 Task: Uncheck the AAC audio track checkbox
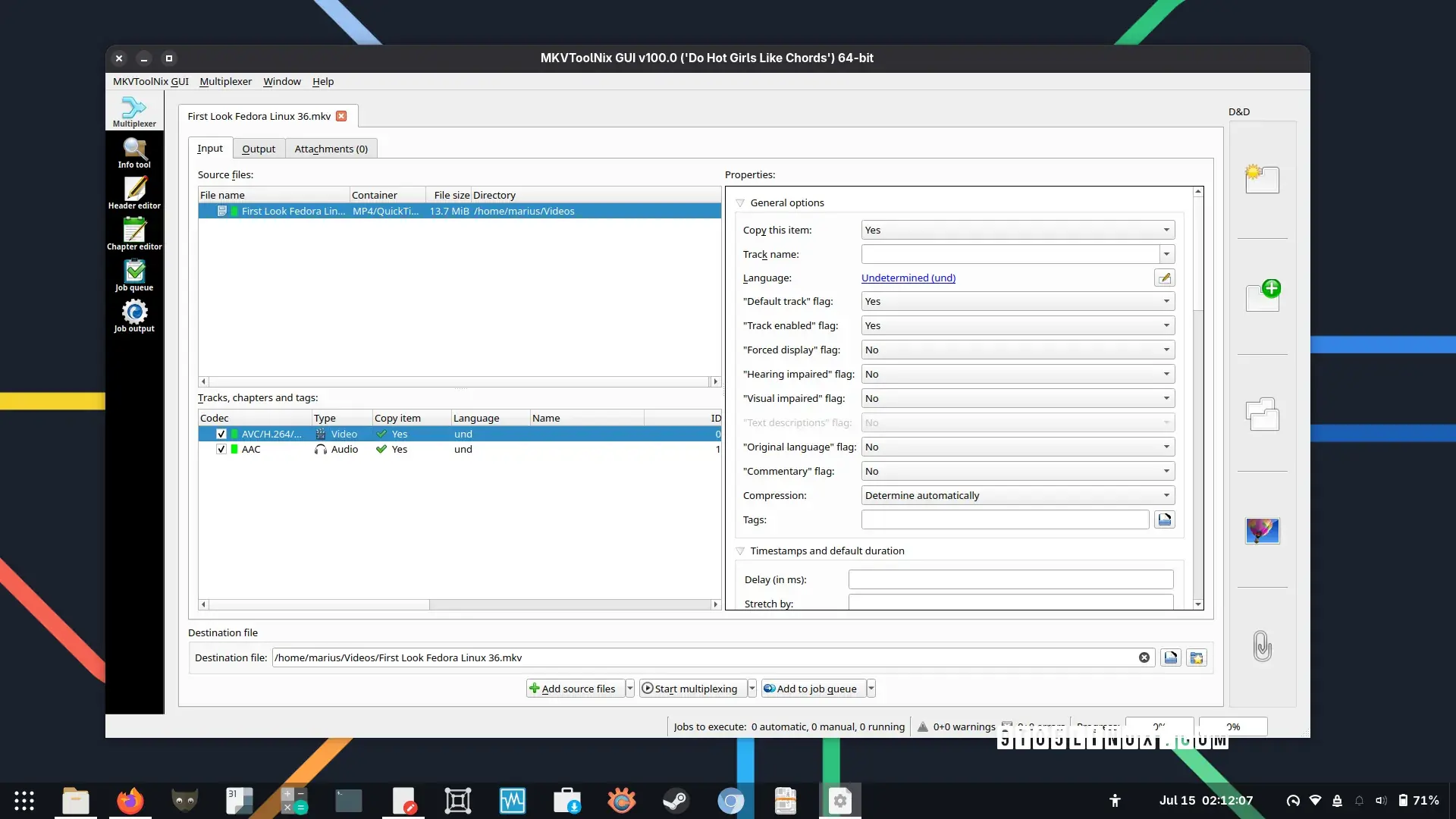pyautogui.click(x=221, y=450)
